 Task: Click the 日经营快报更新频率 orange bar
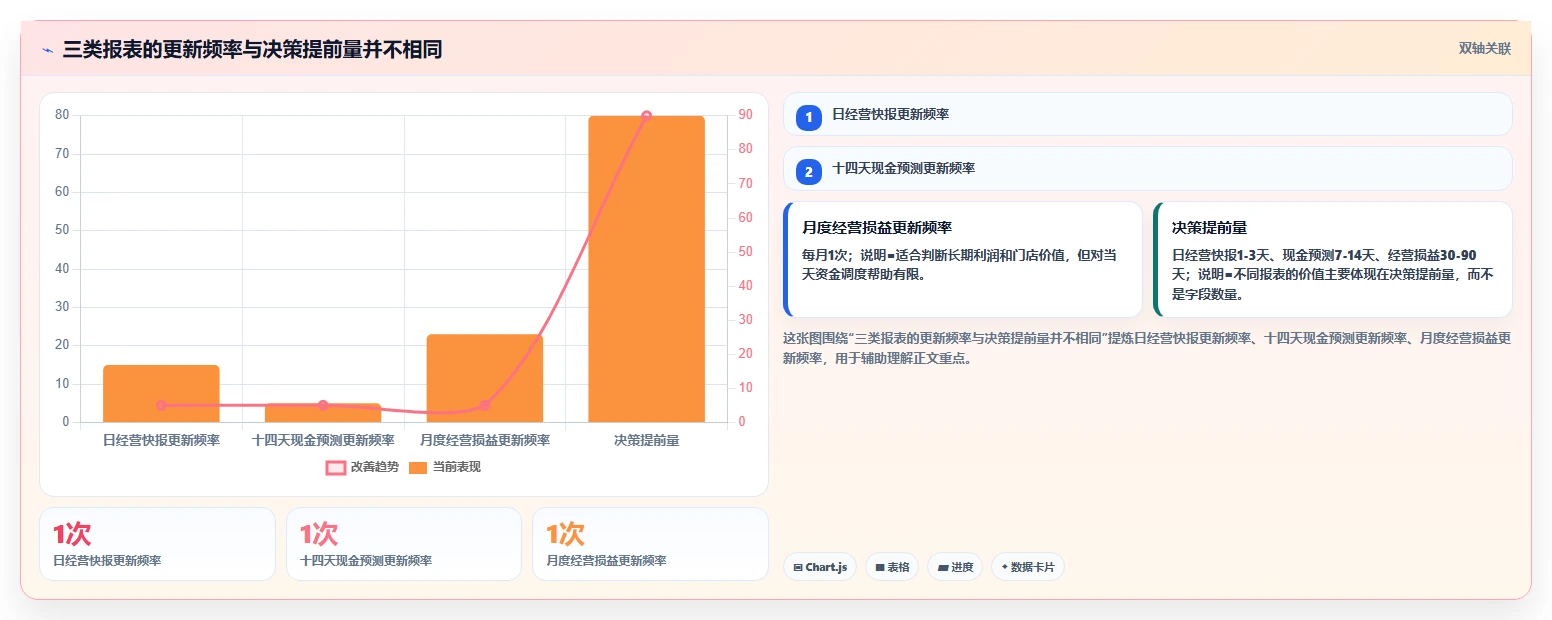pos(161,393)
